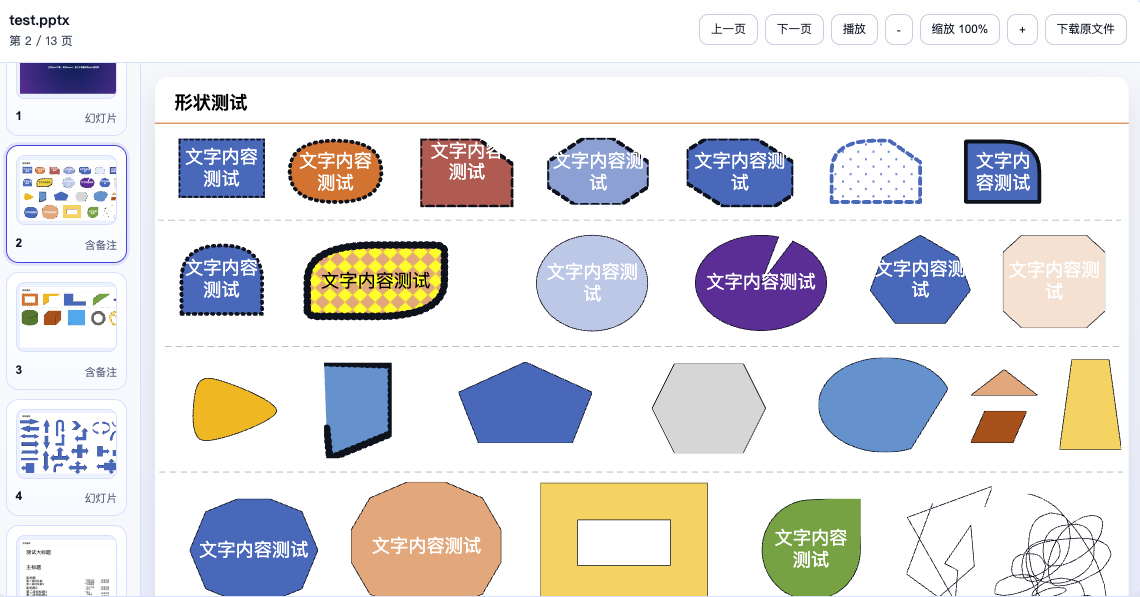
Task: Select the yellow rounded triangle shape
Action: pos(234,409)
